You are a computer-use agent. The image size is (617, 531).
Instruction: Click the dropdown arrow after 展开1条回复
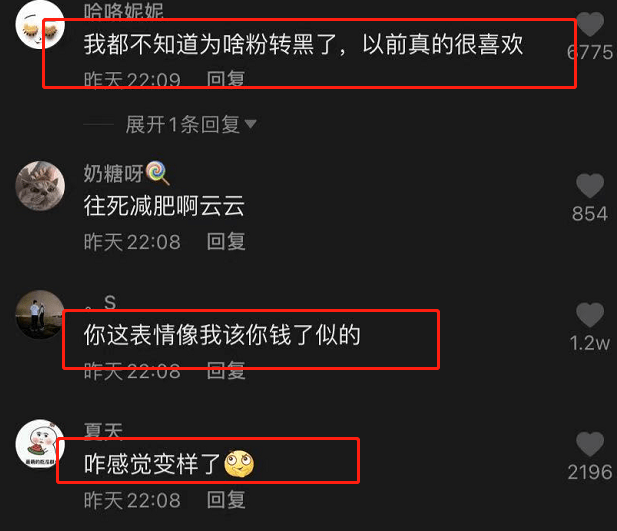251,124
